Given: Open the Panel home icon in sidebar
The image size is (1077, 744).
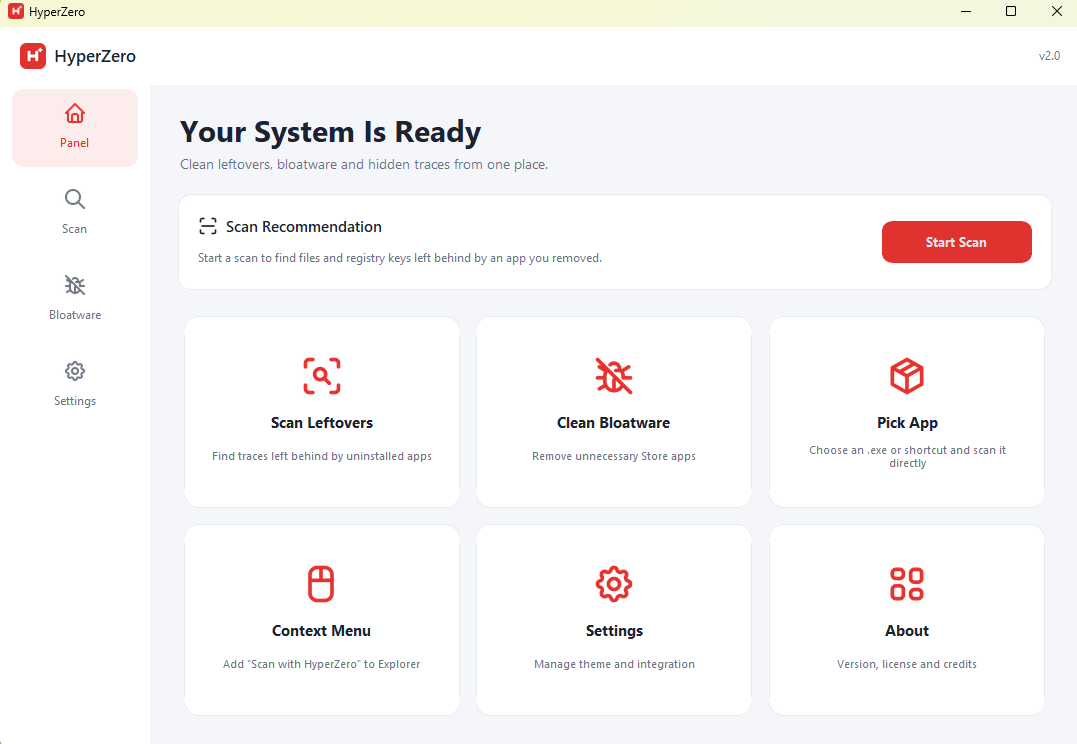Looking at the screenshot, I should coord(75,113).
